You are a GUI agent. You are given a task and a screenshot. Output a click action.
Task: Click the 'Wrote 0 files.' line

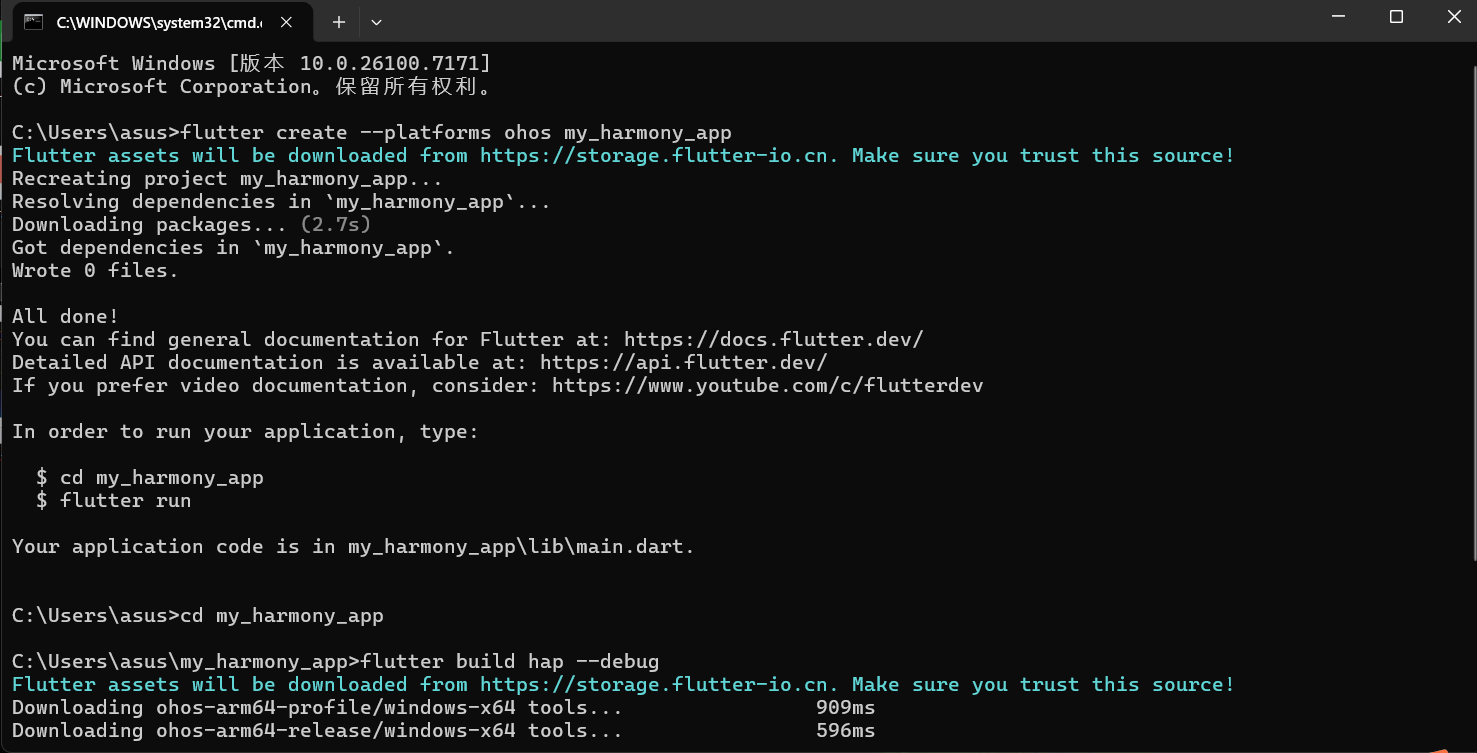pos(95,270)
